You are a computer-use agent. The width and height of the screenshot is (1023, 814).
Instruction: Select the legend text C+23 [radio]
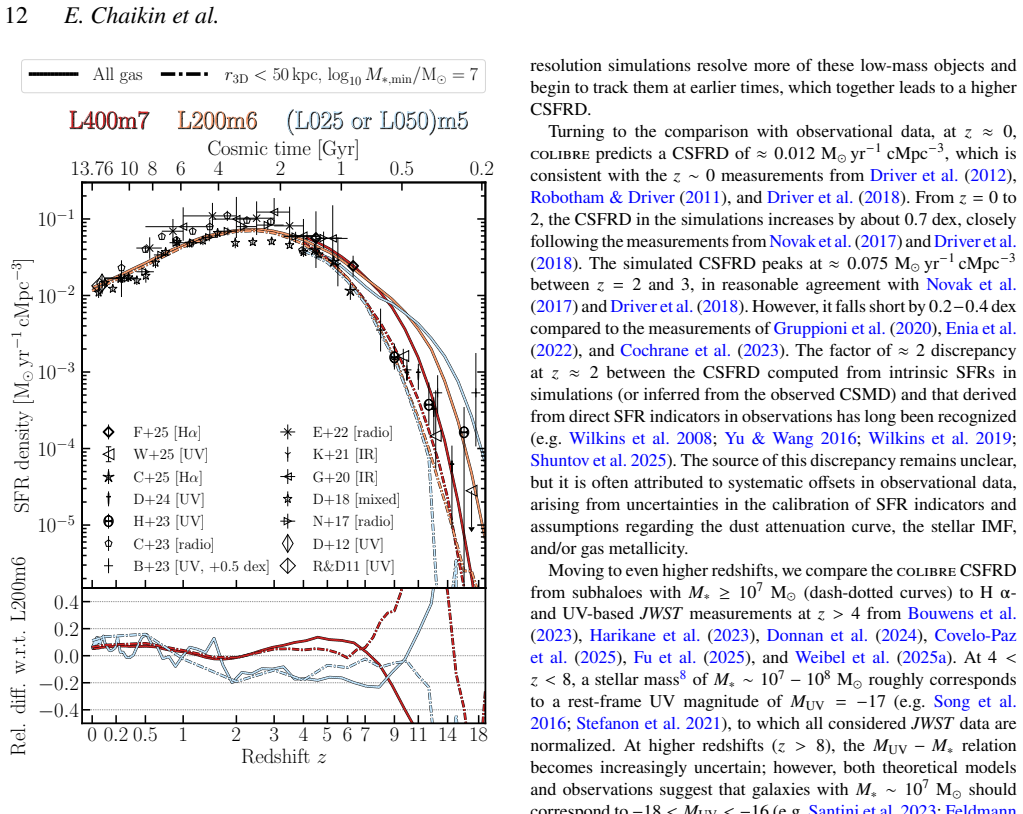[174, 544]
